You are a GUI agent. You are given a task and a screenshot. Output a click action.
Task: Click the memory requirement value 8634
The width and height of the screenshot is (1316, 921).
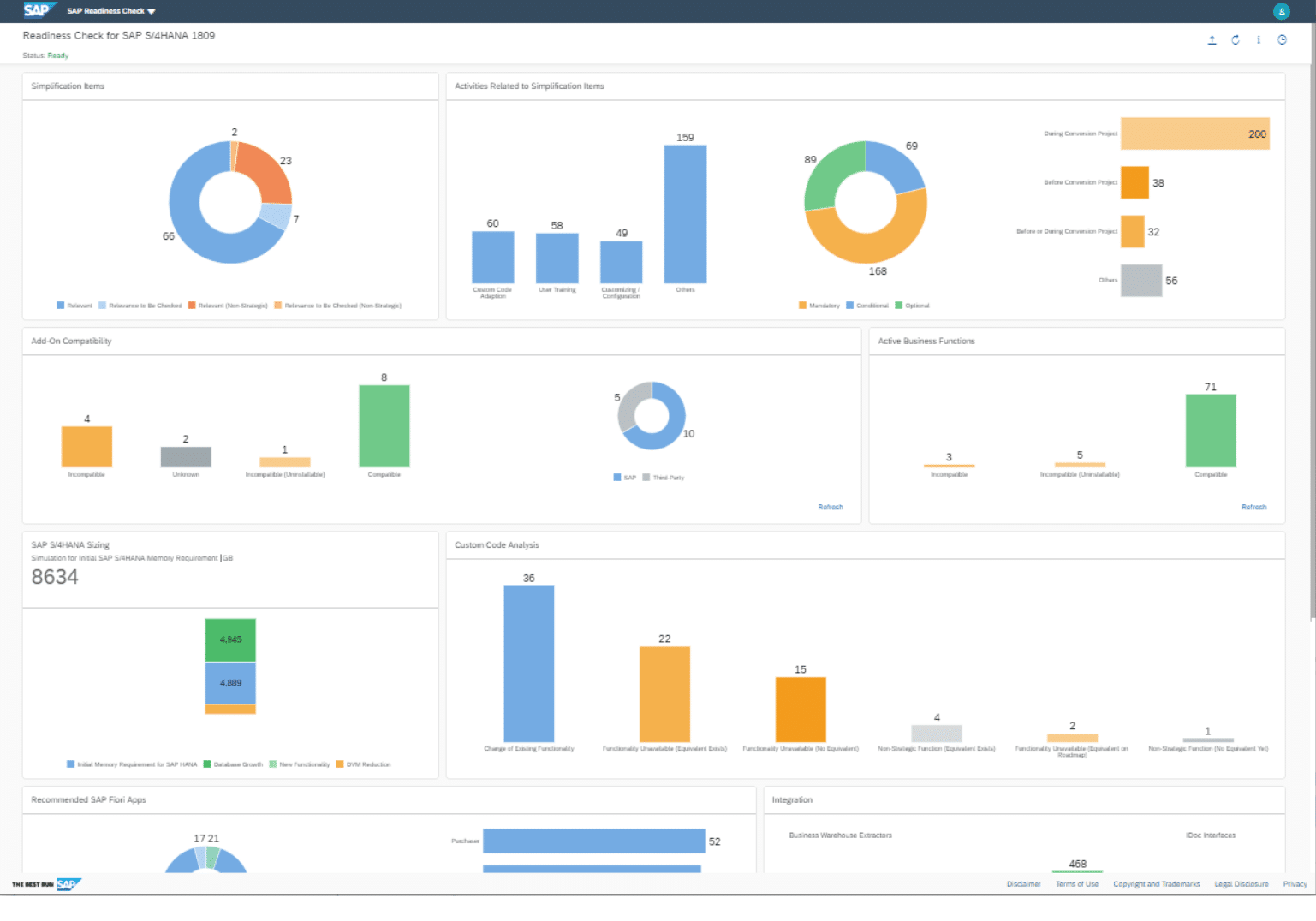click(x=55, y=577)
